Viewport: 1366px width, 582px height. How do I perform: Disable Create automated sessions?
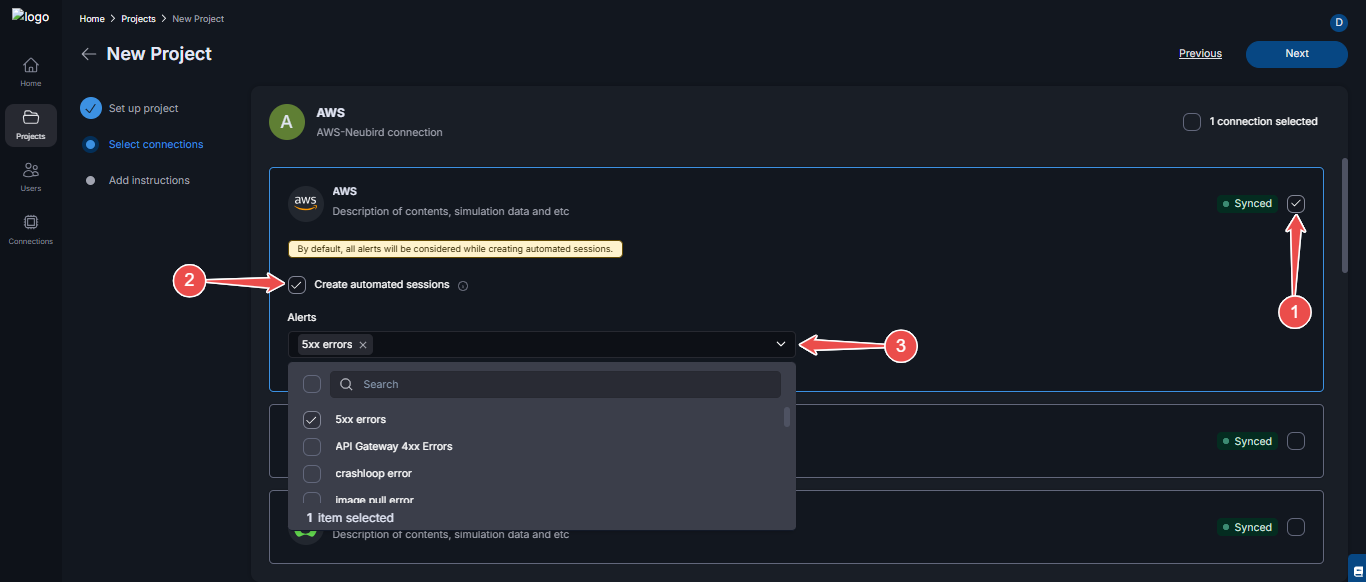click(297, 285)
